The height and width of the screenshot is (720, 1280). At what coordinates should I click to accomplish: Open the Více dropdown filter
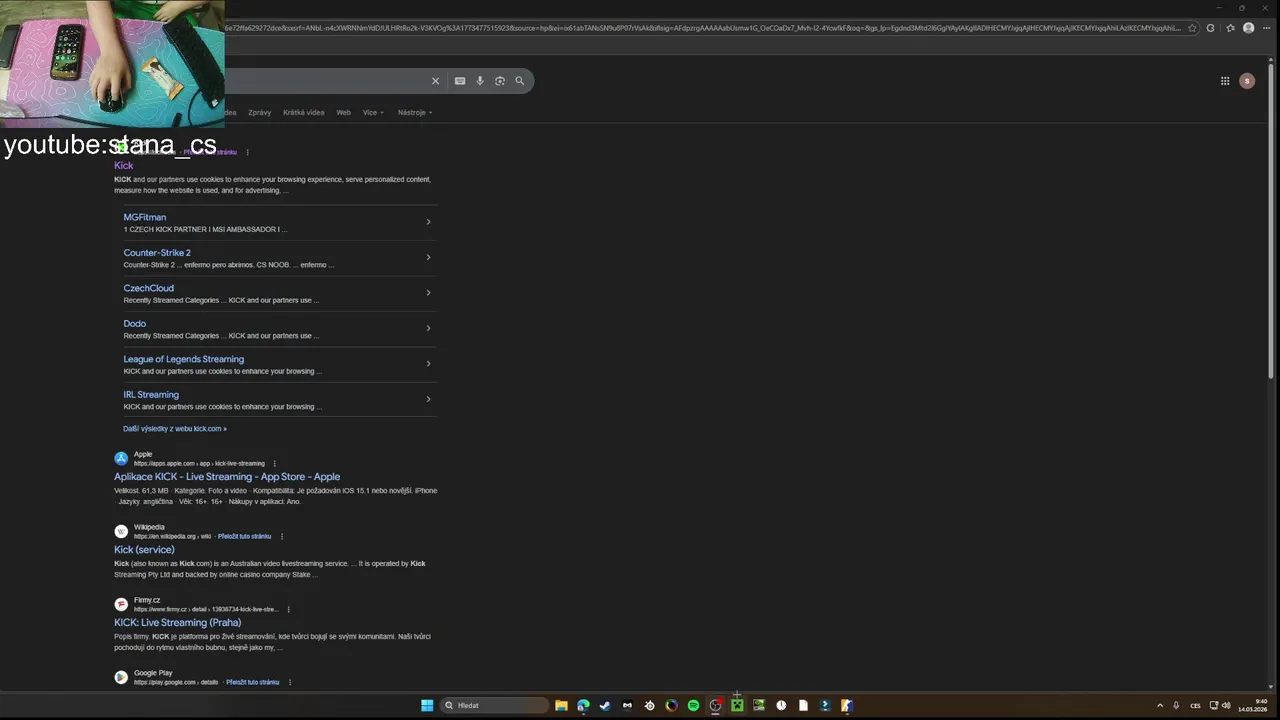pos(373,112)
